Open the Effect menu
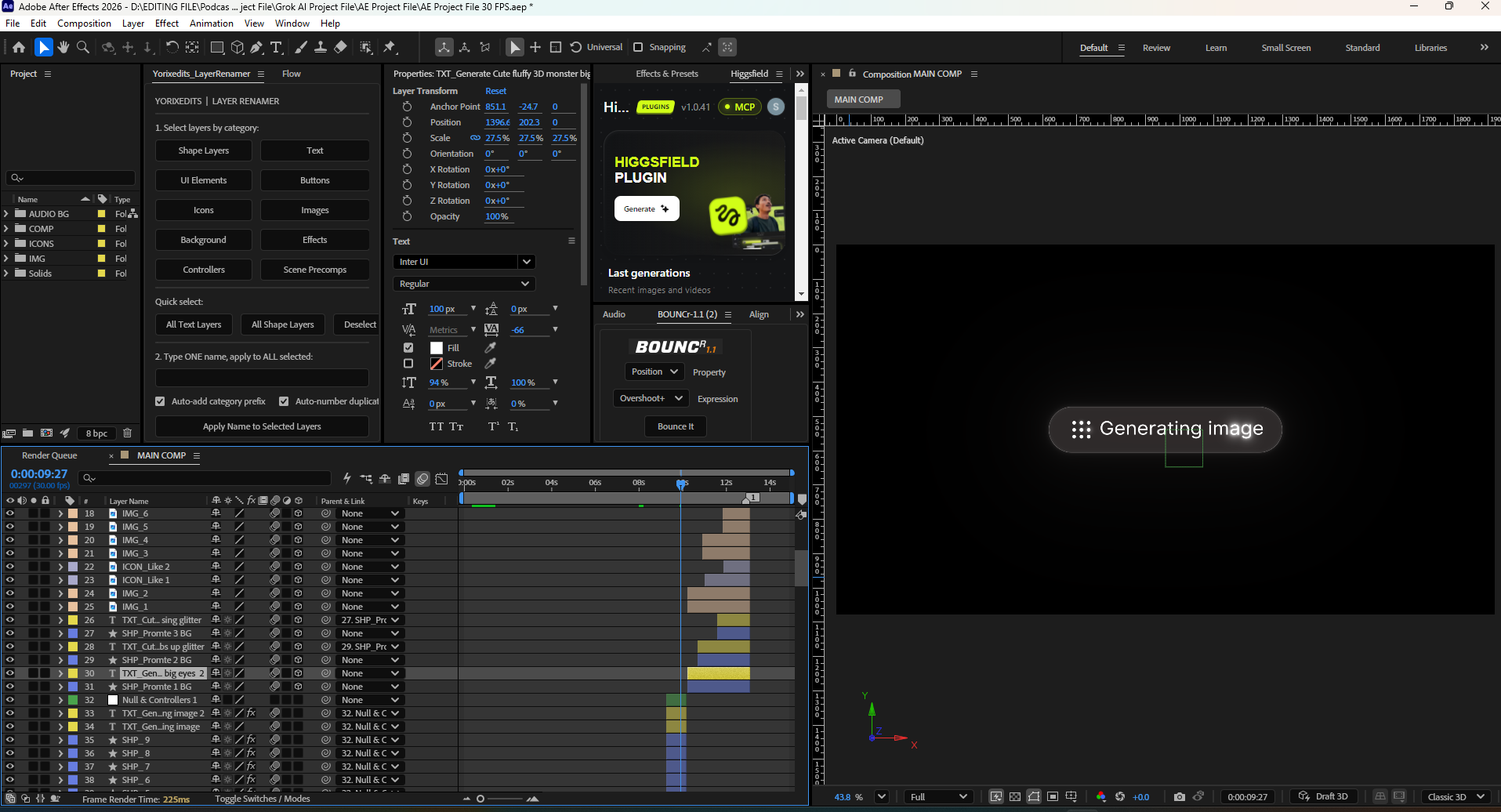 pos(167,24)
